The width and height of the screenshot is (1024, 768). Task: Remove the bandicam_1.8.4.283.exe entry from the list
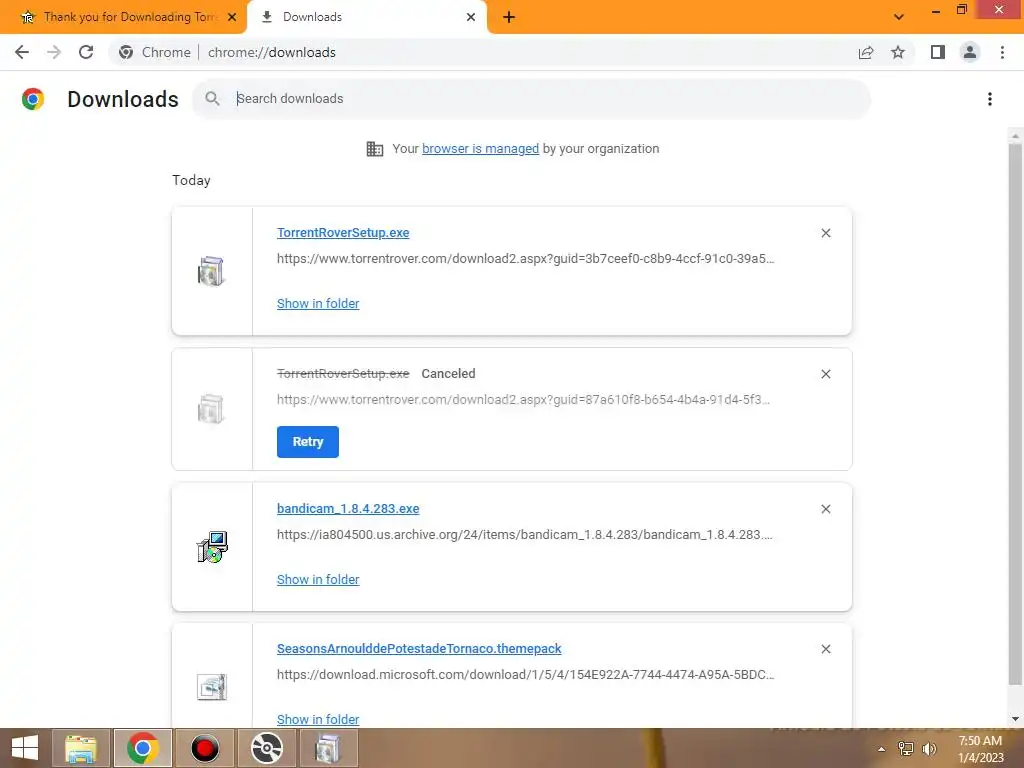(x=825, y=509)
